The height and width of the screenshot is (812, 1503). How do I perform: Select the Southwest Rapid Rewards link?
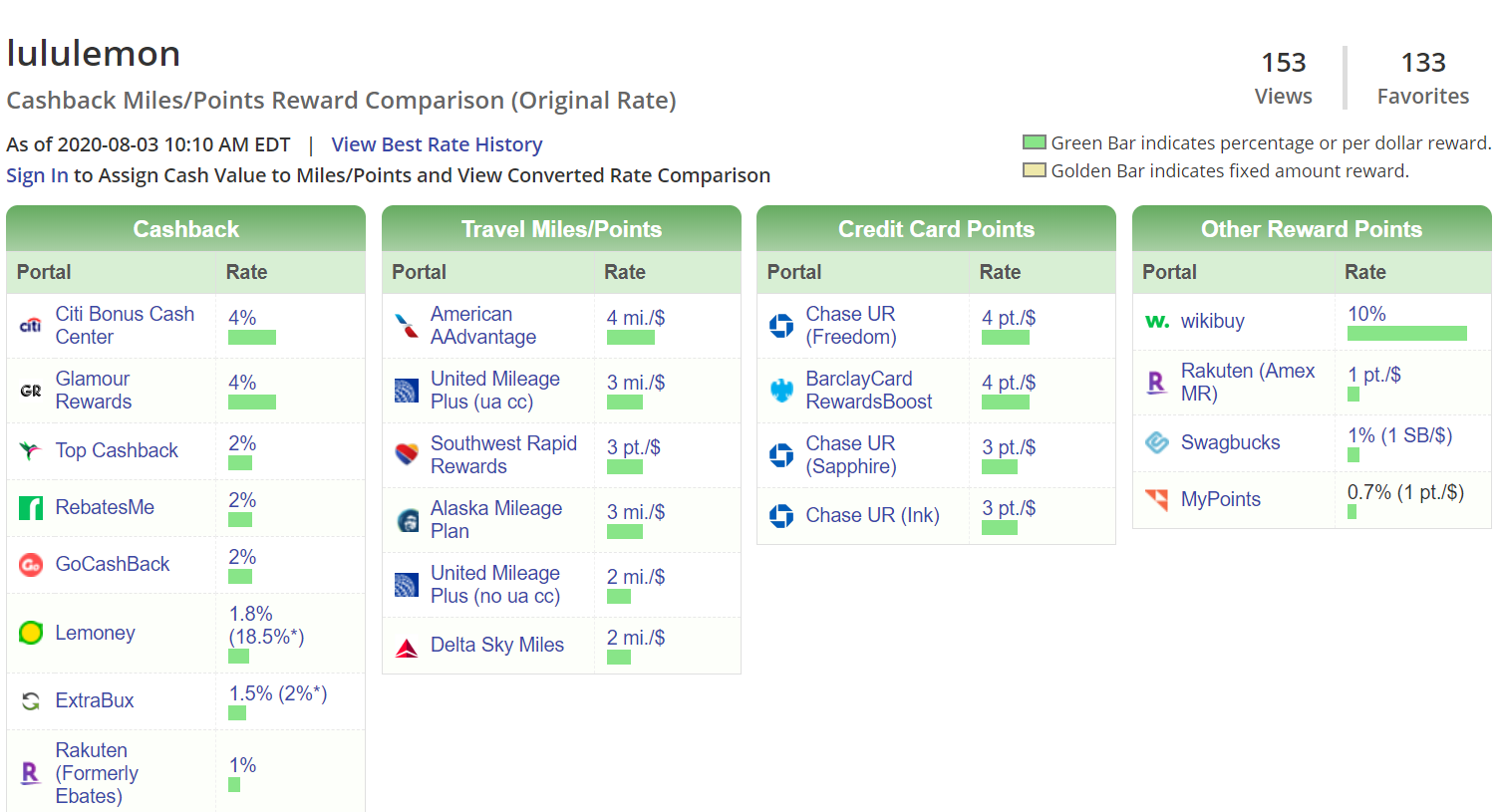click(503, 455)
